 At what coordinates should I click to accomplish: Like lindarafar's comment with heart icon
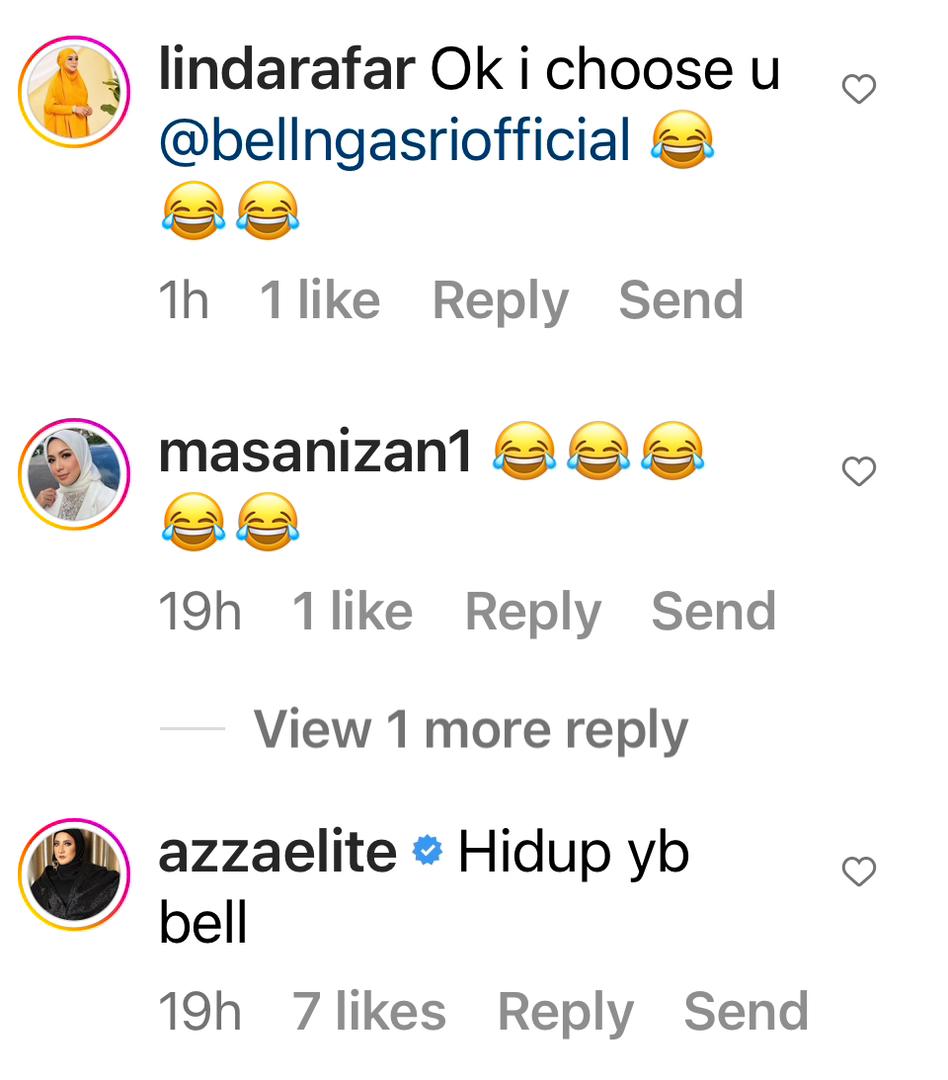[858, 89]
